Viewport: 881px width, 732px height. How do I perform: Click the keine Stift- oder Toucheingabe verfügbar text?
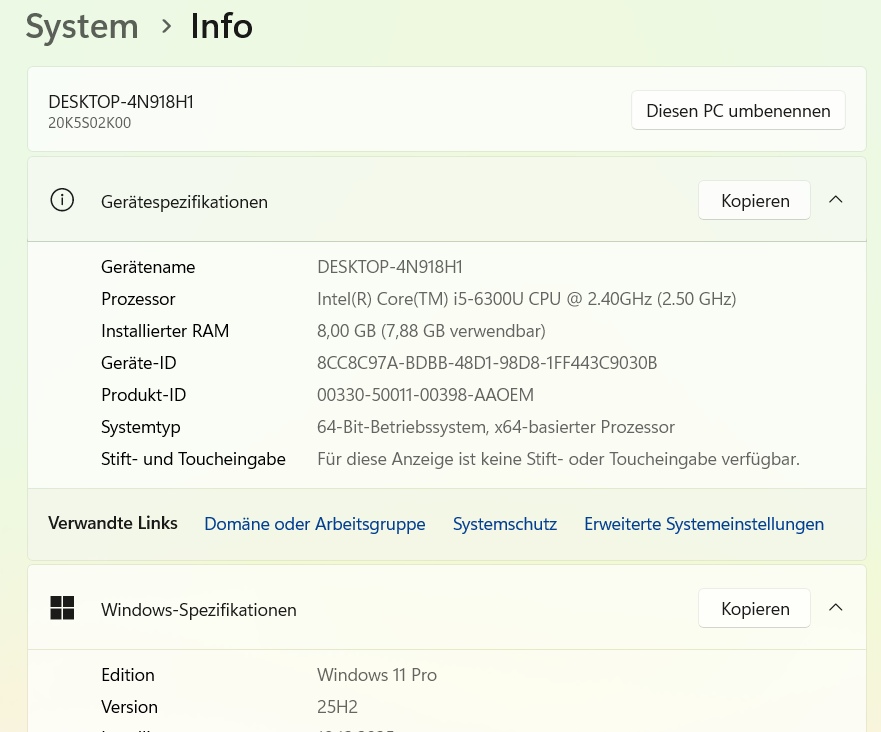(558, 460)
